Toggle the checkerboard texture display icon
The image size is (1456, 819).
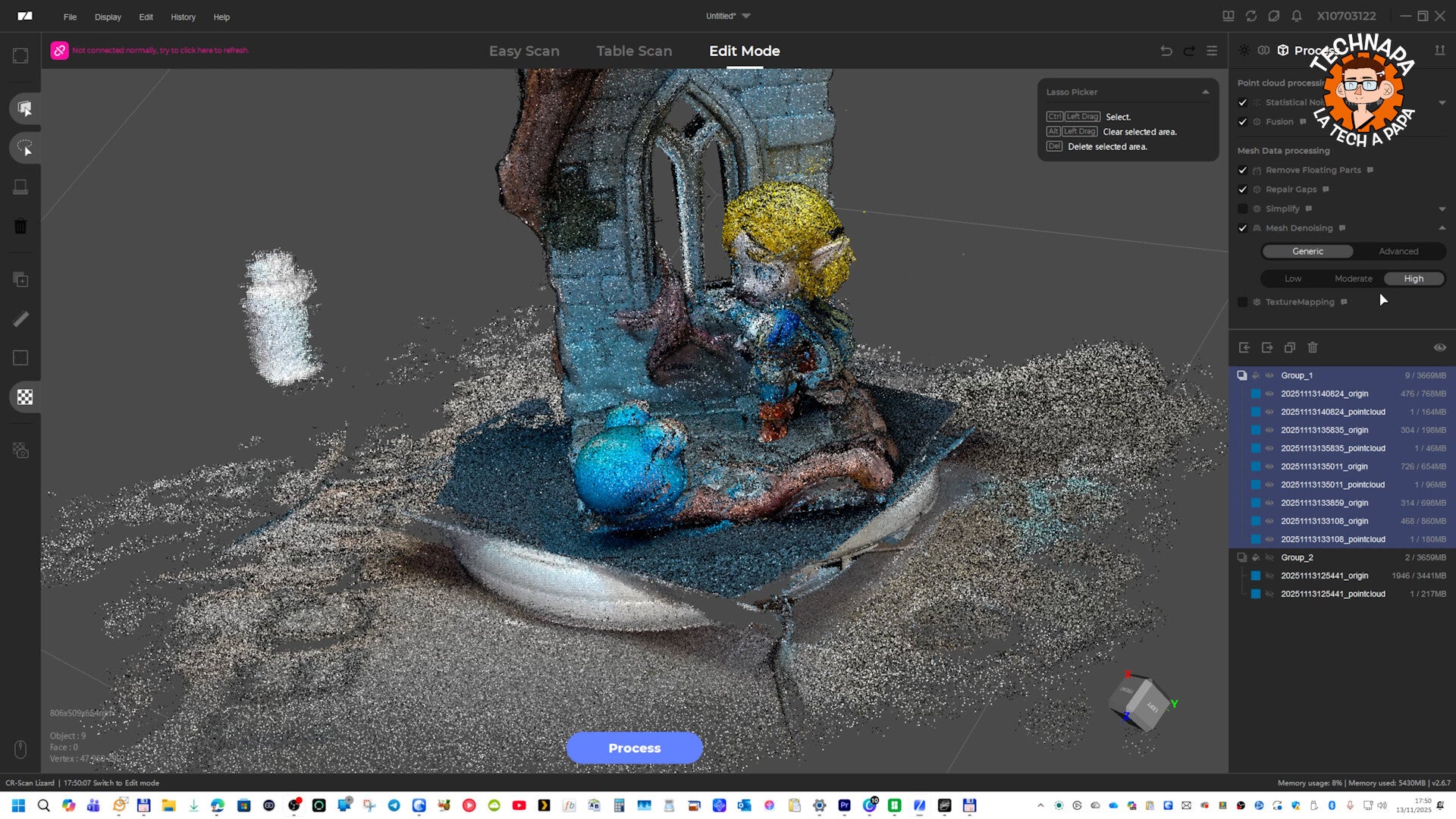(x=24, y=397)
